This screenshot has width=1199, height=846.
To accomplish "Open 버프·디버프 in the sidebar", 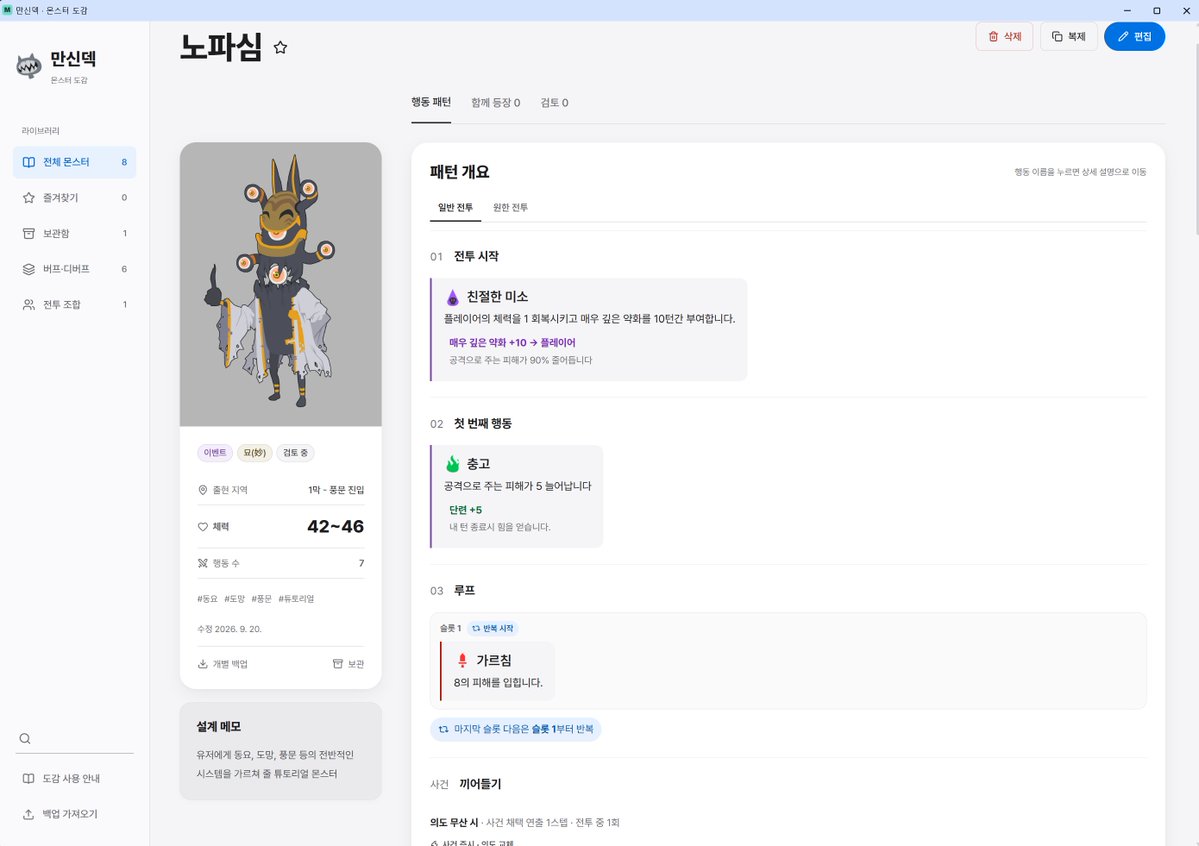I will coord(74,269).
